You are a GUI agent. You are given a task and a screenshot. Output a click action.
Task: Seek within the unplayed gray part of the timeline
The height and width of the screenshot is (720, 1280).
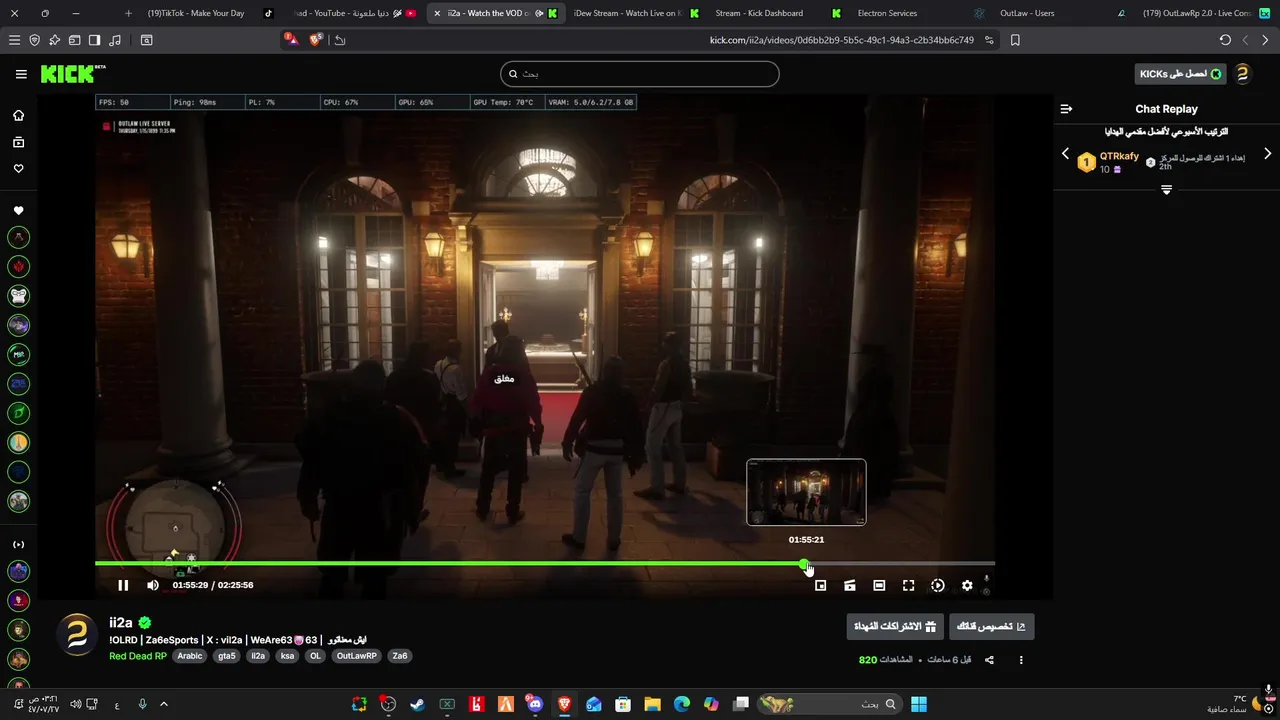[x=900, y=564]
